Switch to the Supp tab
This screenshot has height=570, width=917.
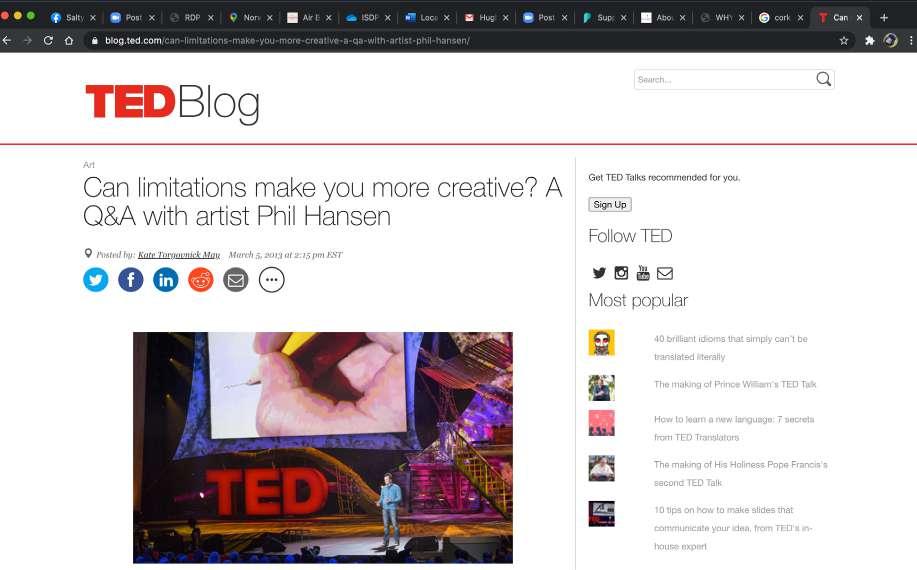[x=604, y=18]
